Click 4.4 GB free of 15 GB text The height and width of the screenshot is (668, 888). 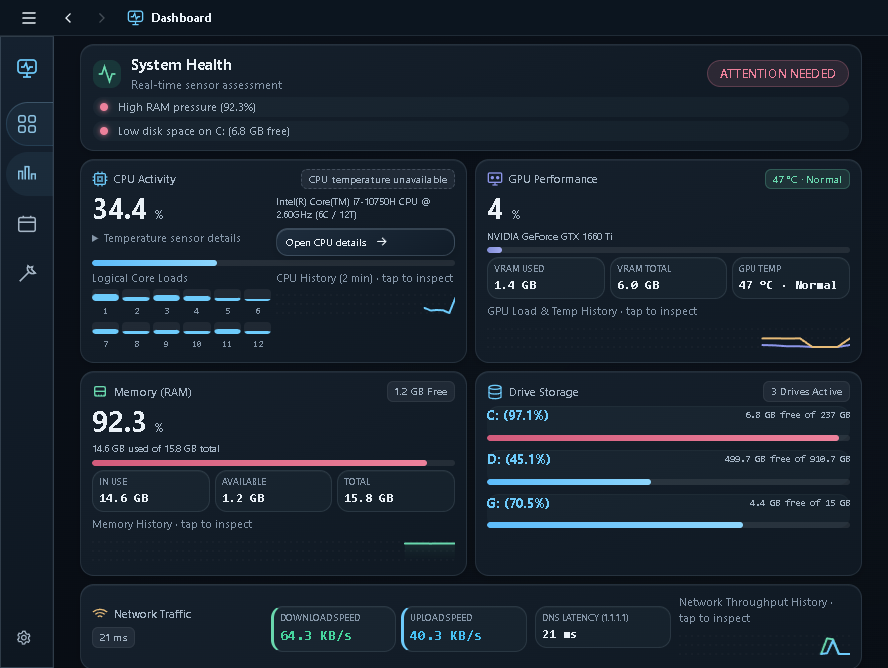tap(800, 503)
